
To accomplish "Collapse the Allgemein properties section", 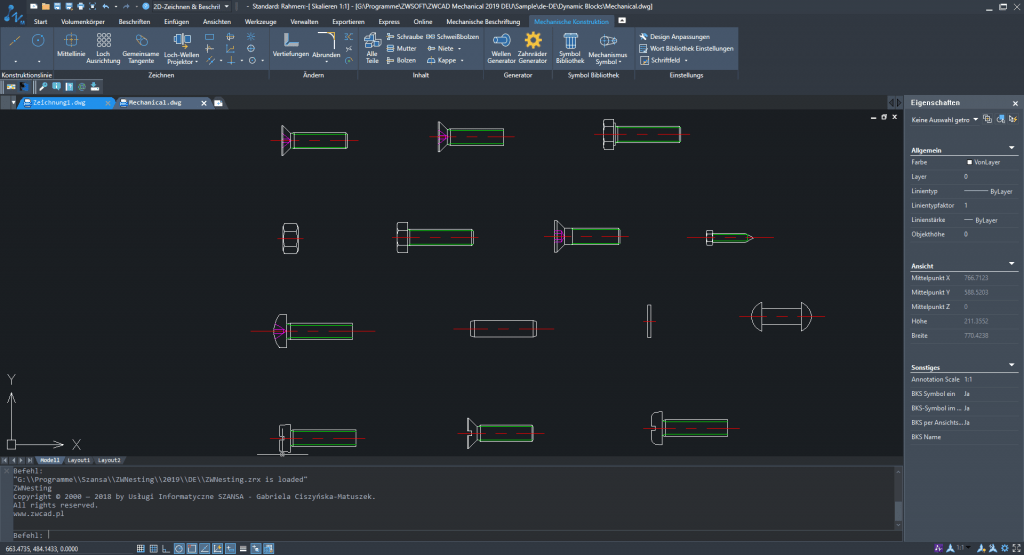I will pyautogui.click(x=1012, y=148).
